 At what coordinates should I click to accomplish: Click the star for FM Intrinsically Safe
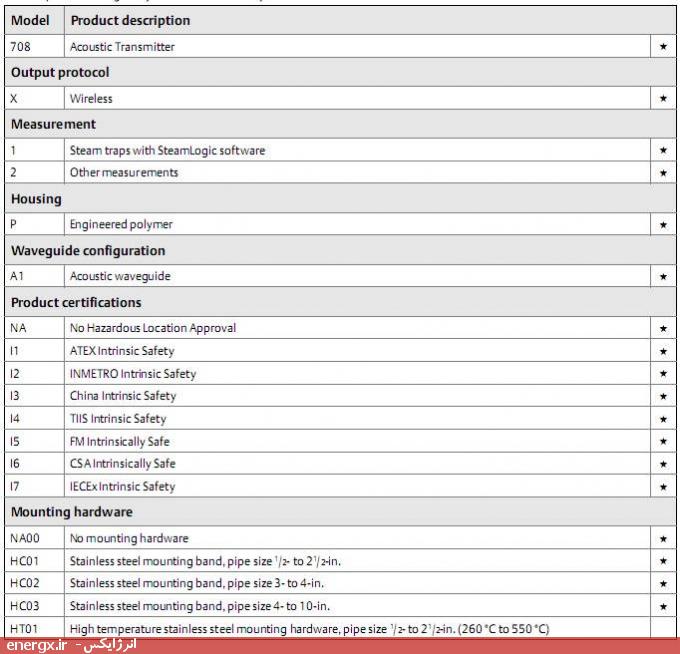tap(663, 441)
